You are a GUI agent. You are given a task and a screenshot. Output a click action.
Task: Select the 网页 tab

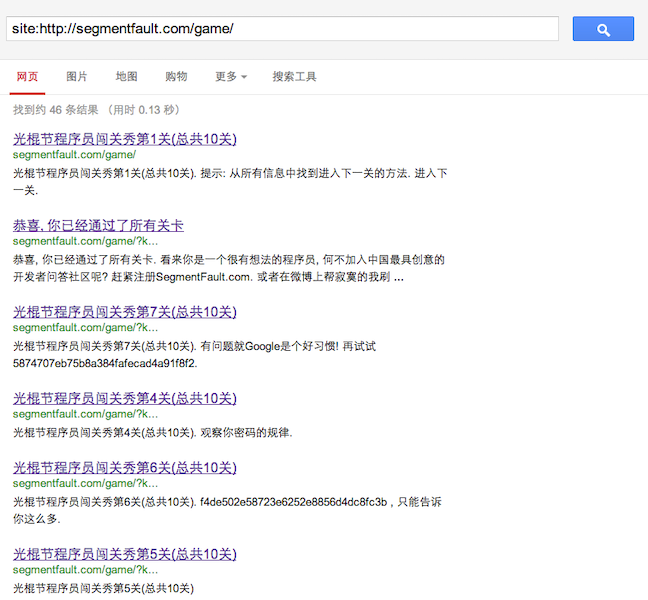tap(28, 77)
